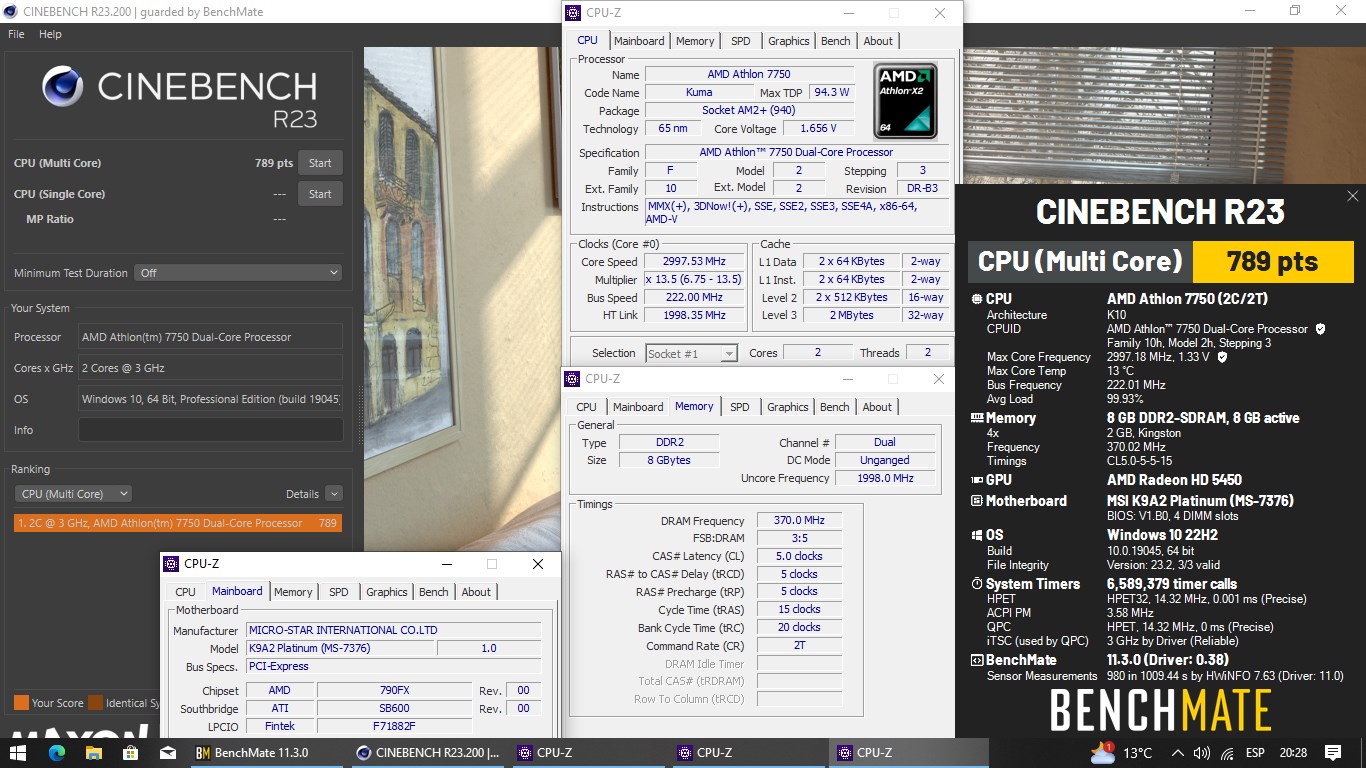Image resolution: width=1366 pixels, height=768 pixels.
Task: Open the Minimum Test Duration dropdown
Action: 239,273
